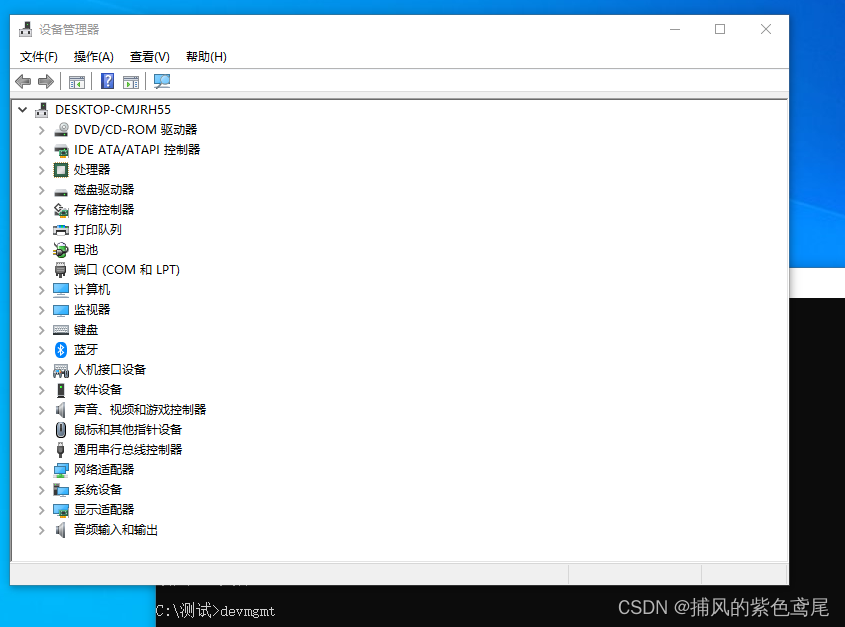
Task: Open the blue question mark Help icon
Action: tap(108, 81)
